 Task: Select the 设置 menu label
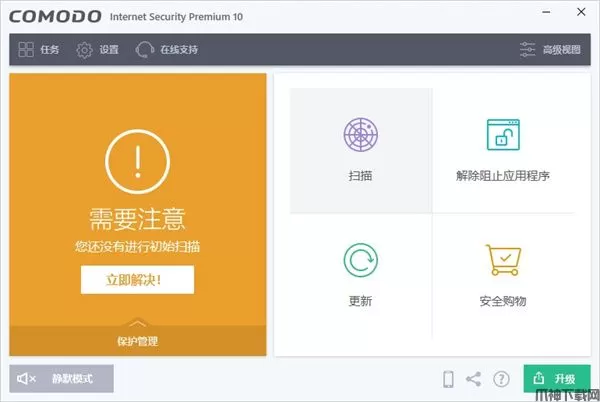point(109,50)
